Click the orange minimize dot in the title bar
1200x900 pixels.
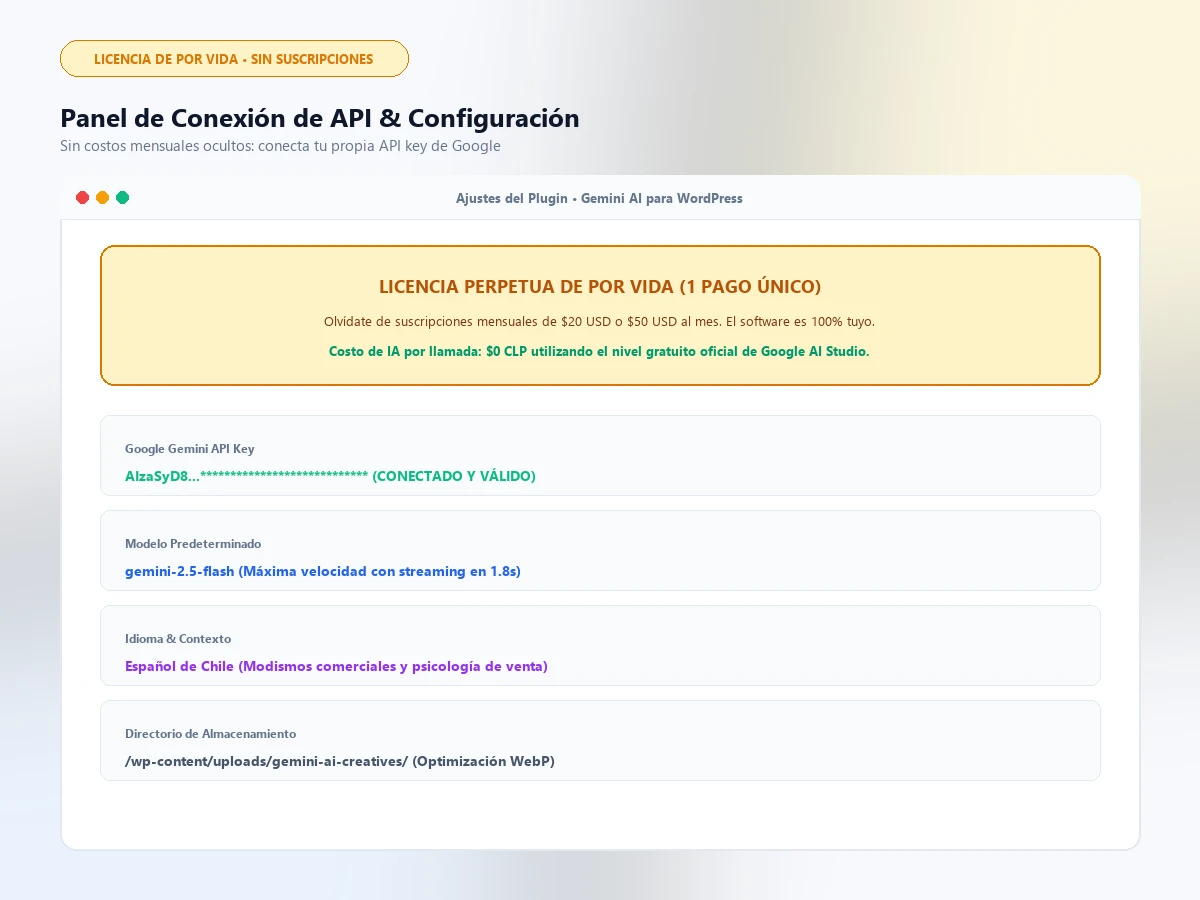[x=103, y=198]
